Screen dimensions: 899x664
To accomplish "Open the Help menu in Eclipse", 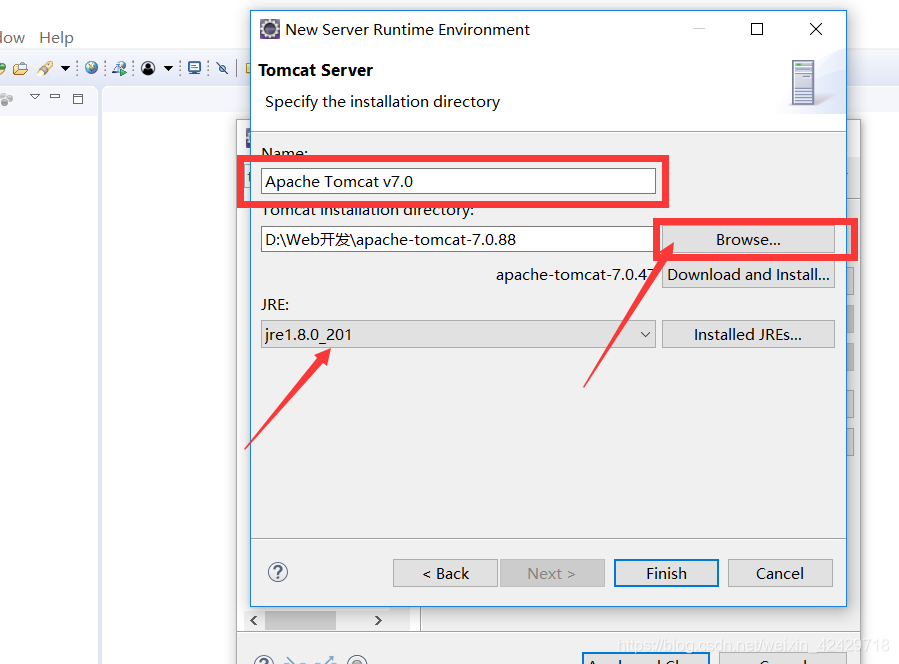I will [56, 38].
